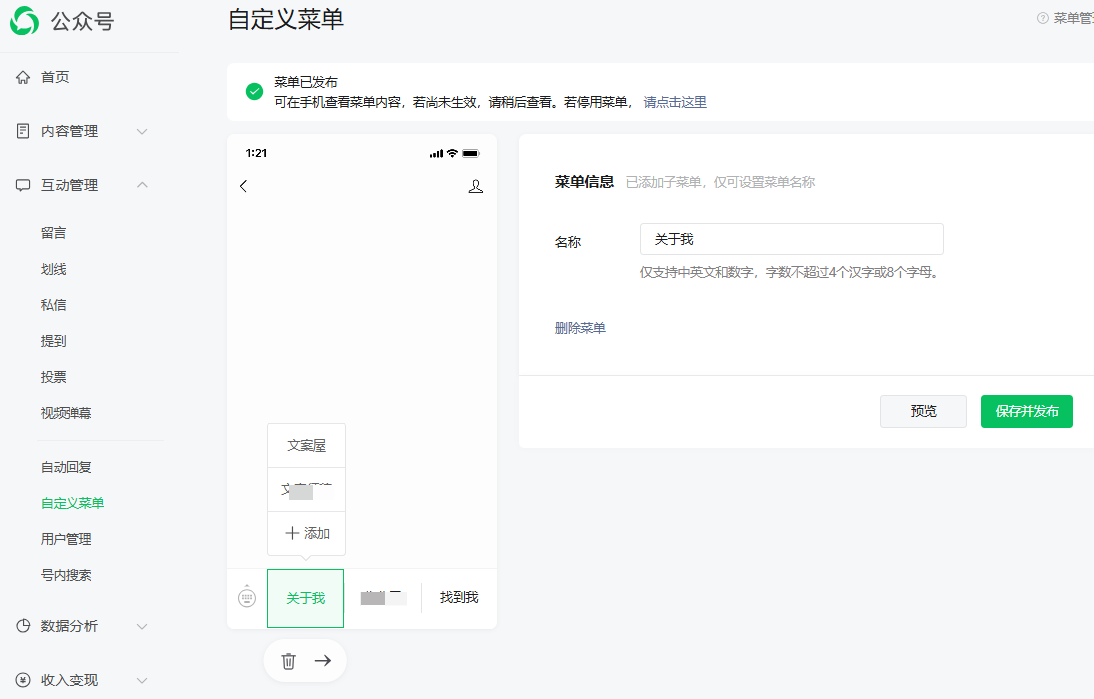Open 首页 from the sidebar
The width and height of the screenshot is (1094, 699).
coord(55,77)
